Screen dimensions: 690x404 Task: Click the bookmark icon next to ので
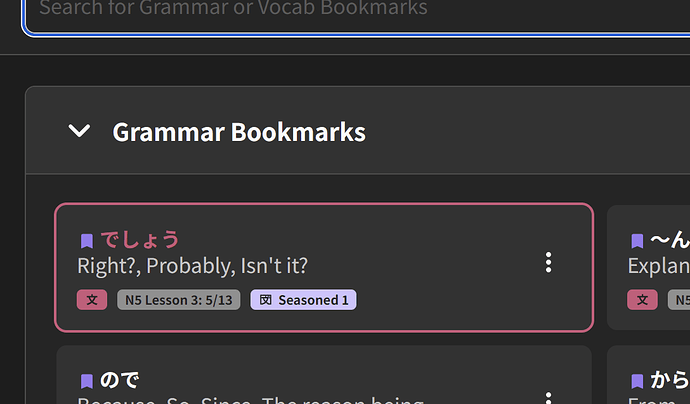click(87, 380)
